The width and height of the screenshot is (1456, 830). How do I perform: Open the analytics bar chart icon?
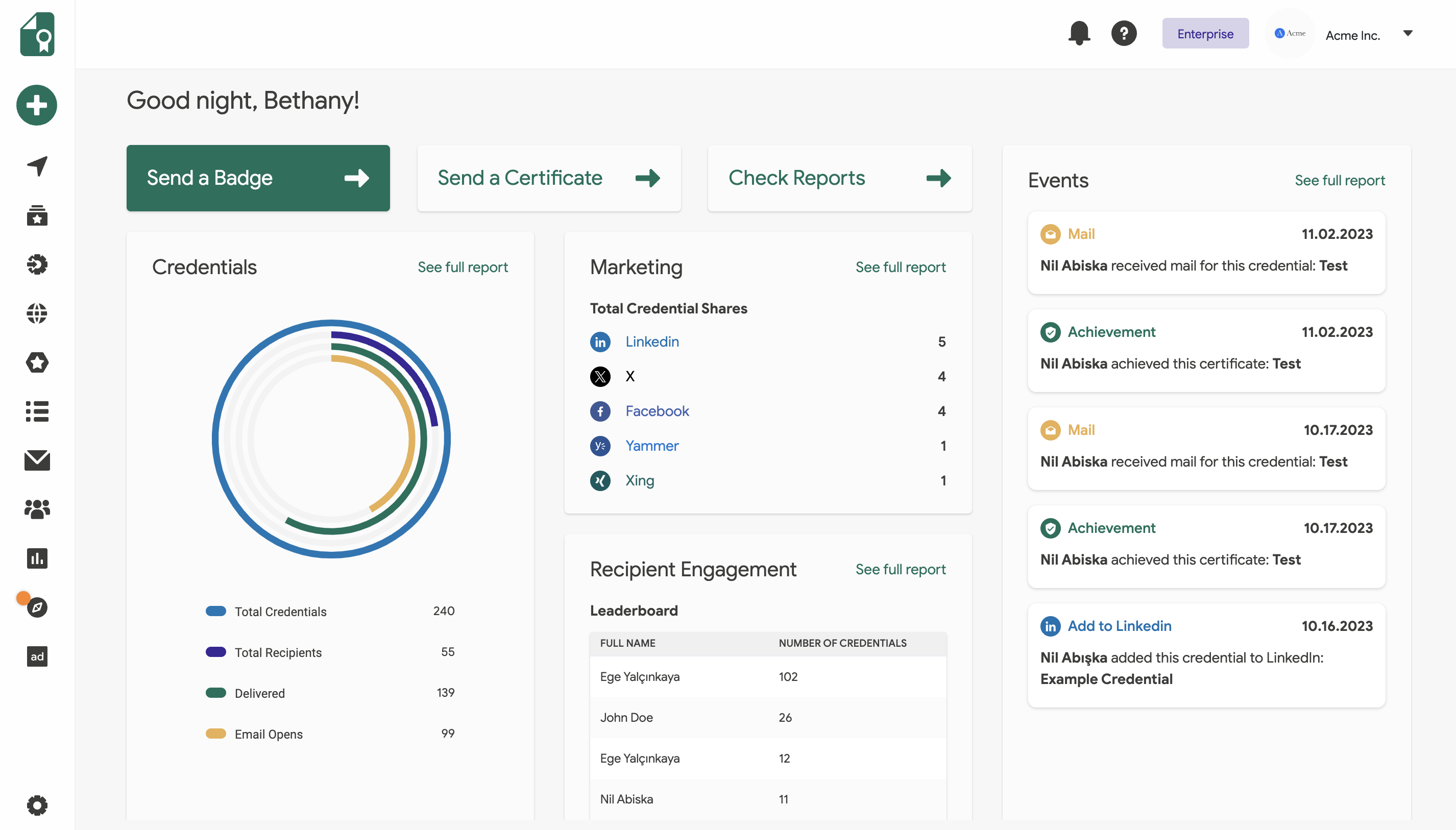(36, 558)
